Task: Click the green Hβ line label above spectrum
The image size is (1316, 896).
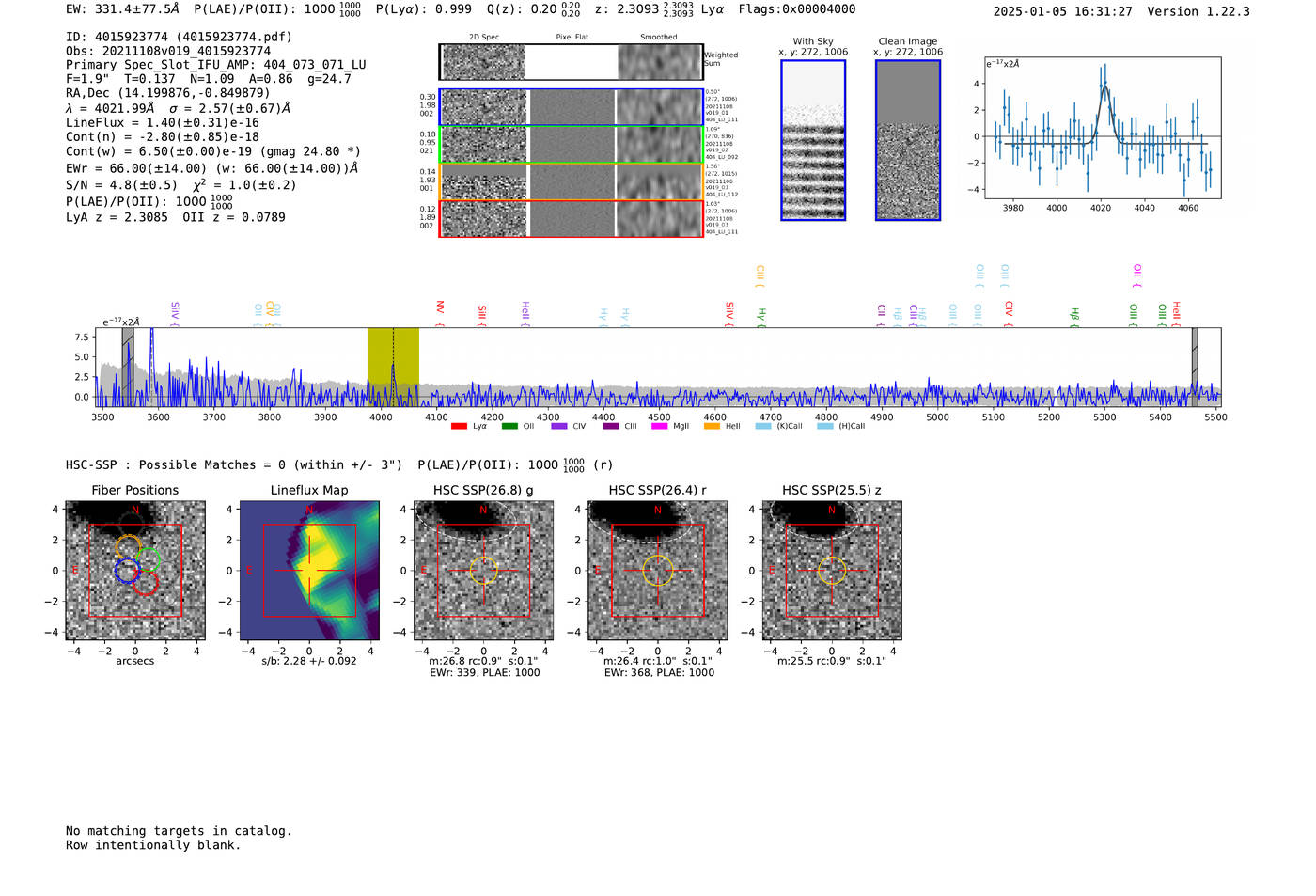Action: 1074,316
